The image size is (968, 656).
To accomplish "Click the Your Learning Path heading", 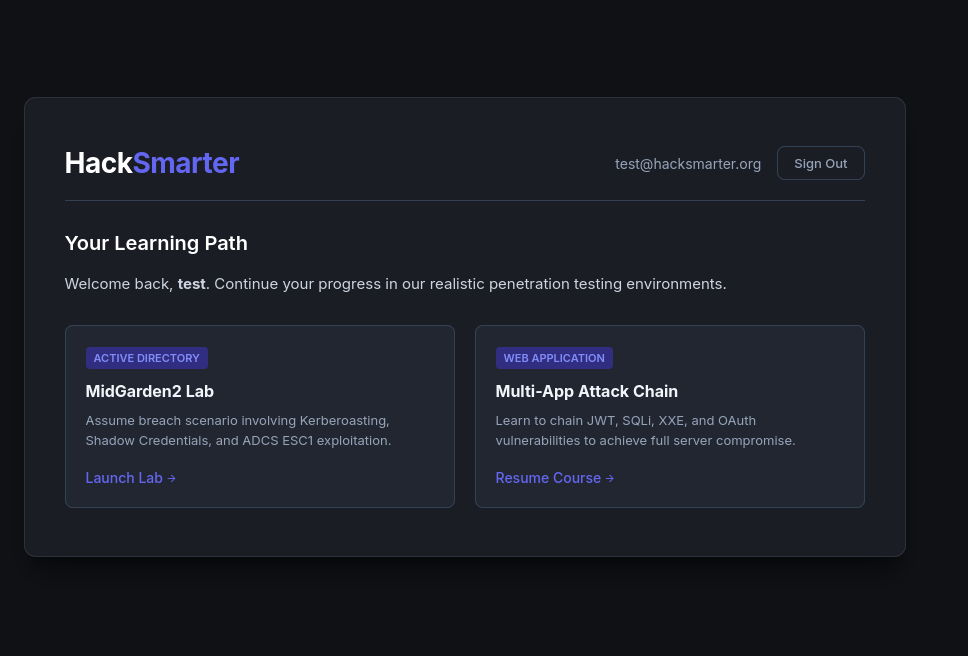I will pyautogui.click(x=156, y=243).
